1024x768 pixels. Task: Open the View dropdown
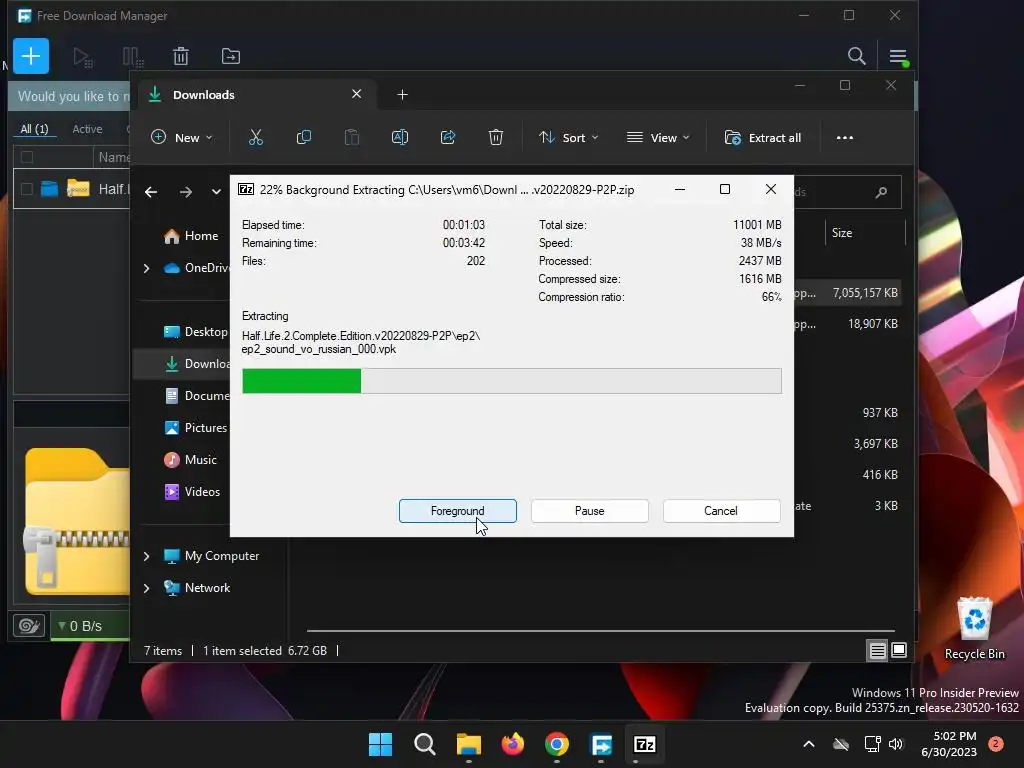tap(658, 137)
